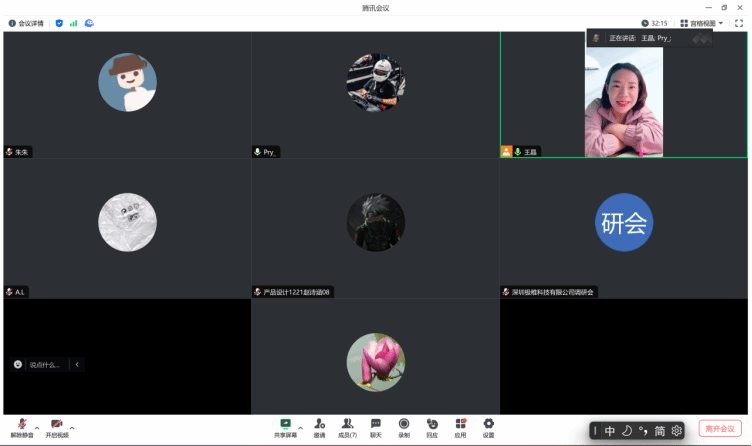
Task: Click the red 离开会议 button
Action: [x=720, y=428]
